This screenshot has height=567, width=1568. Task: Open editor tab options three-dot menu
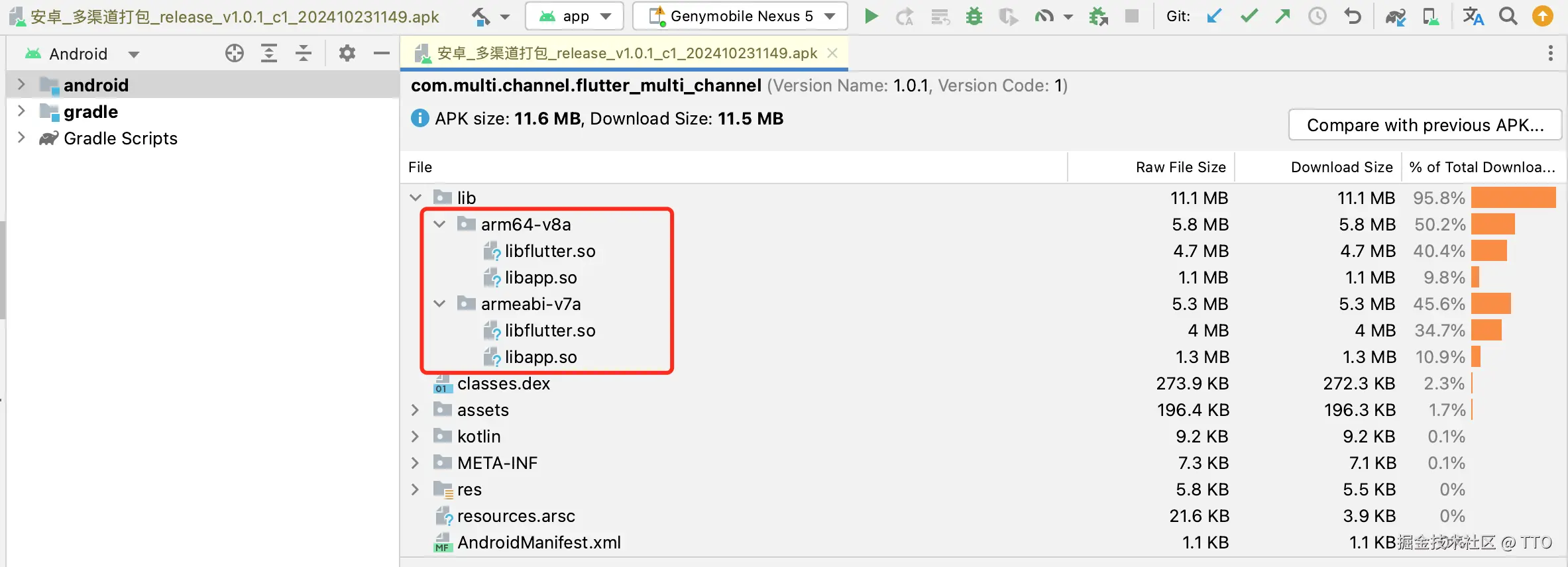click(x=1551, y=53)
